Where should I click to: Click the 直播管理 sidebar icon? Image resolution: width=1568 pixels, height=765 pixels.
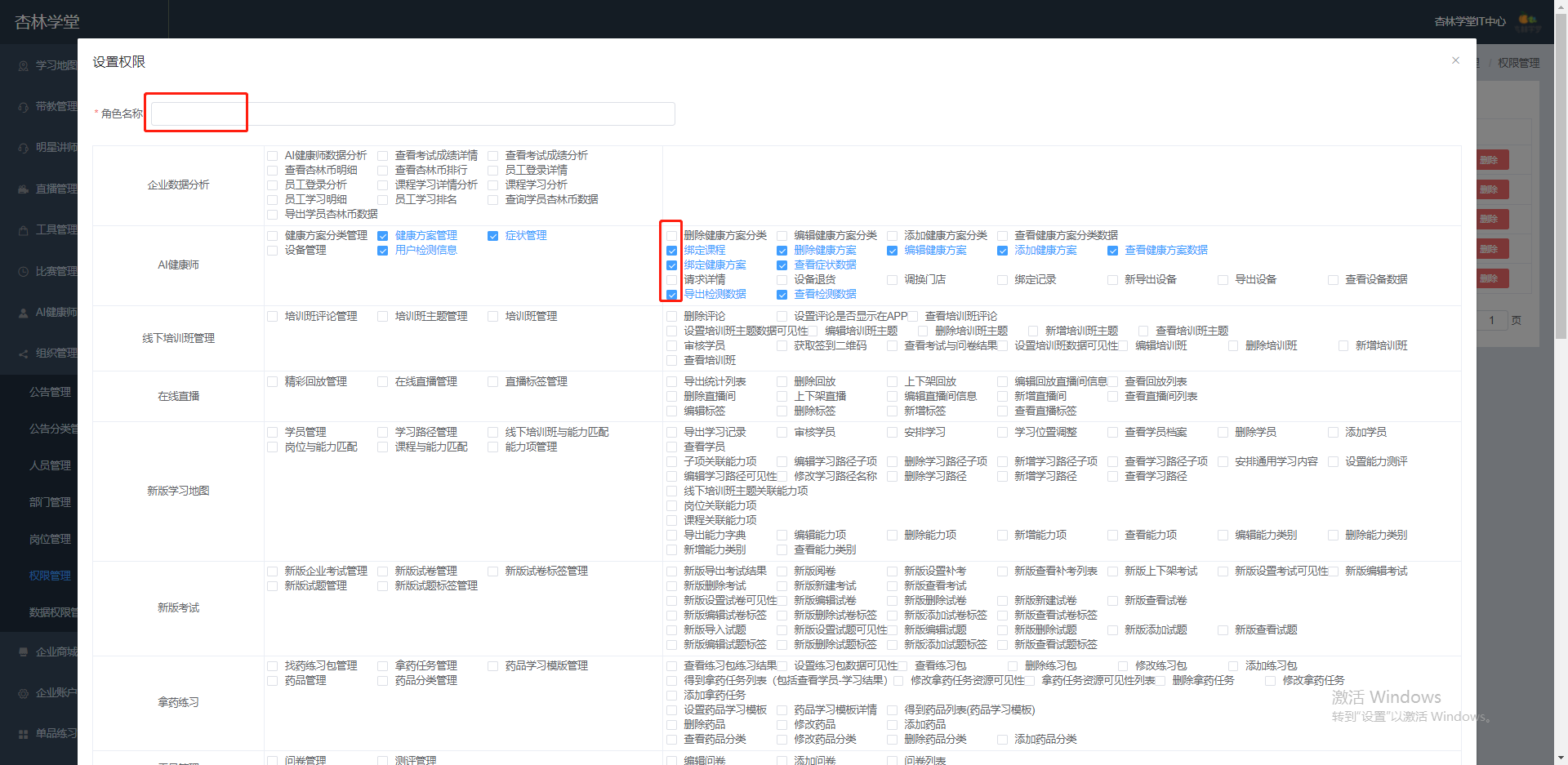(23, 189)
